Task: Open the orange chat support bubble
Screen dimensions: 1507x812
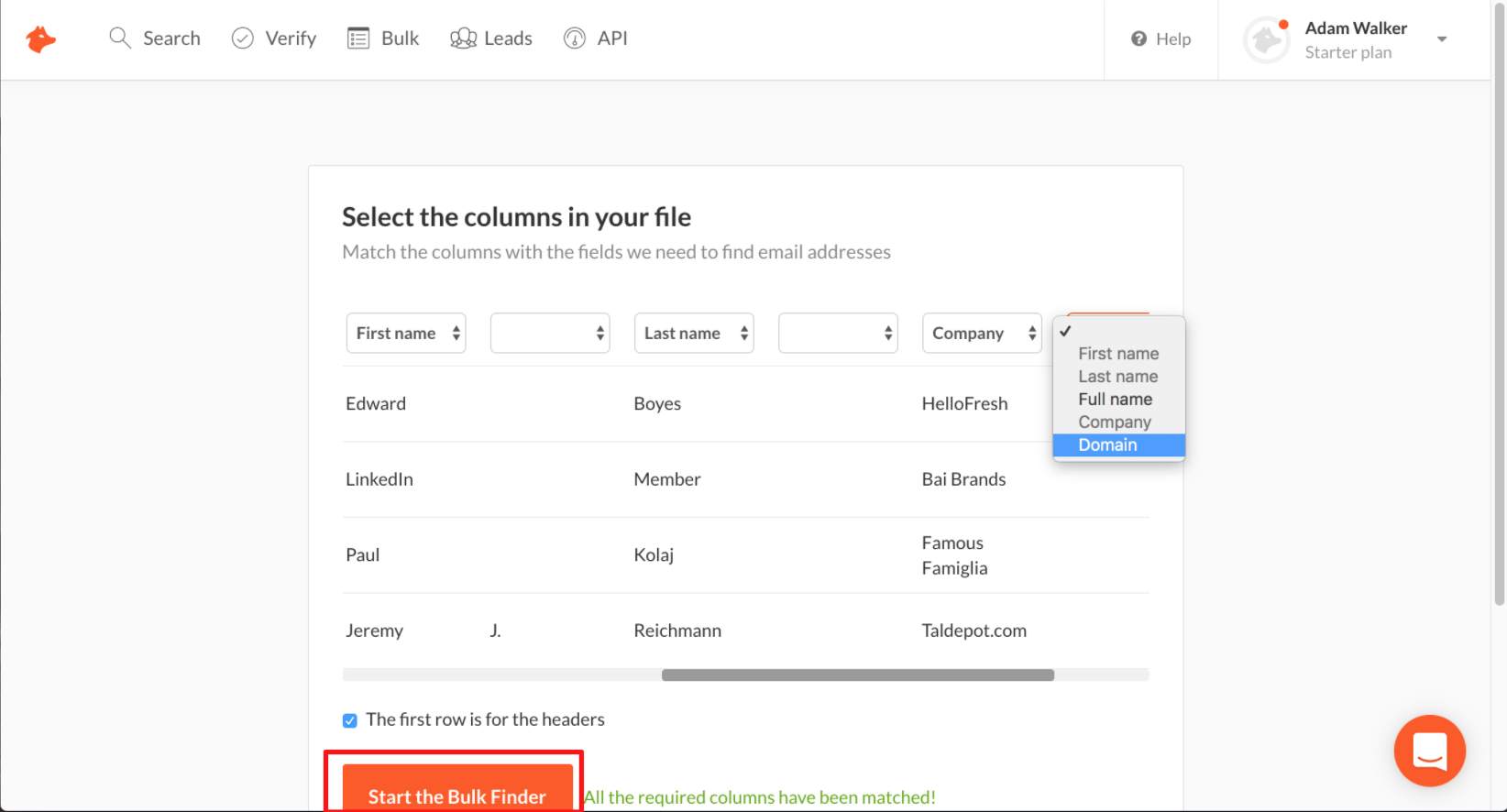Action: click(1429, 751)
